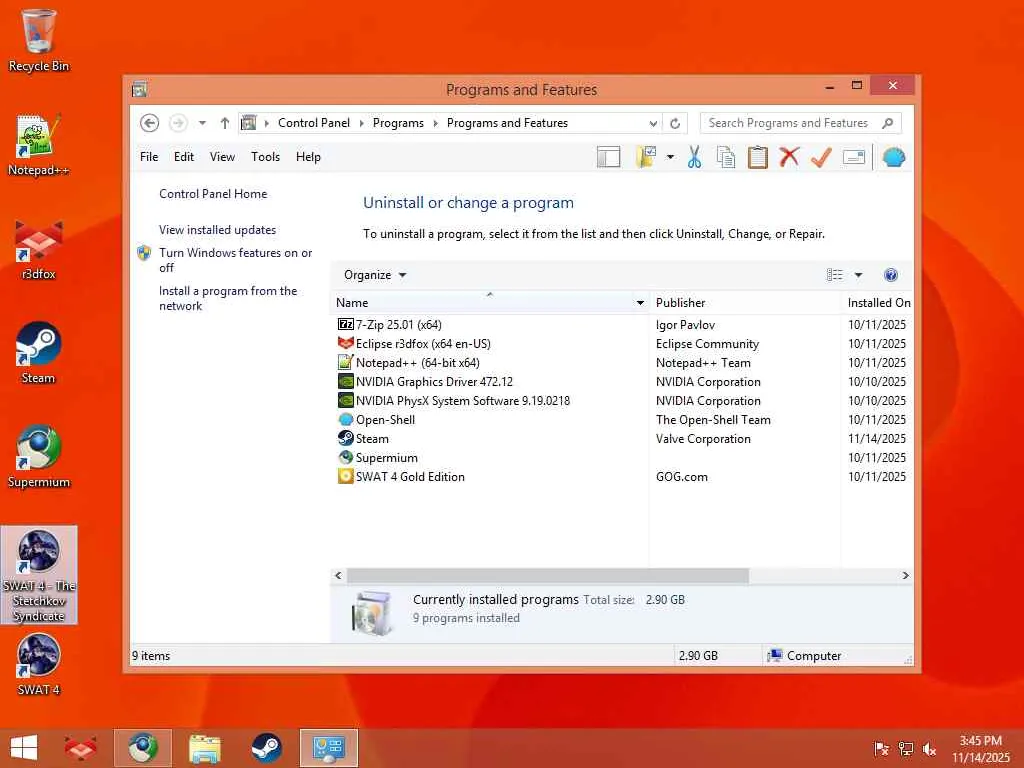Image resolution: width=1024 pixels, height=768 pixels.
Task: Click the scroll right arrow of list
Action: point(905,575)
